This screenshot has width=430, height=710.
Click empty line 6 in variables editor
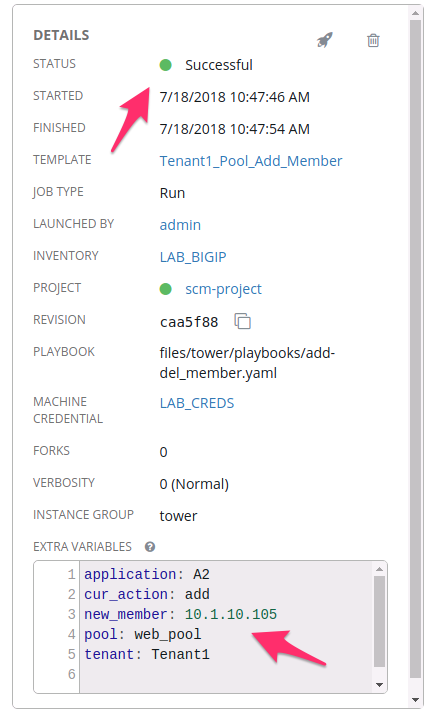pyautogui.click(x=226, y=675)
